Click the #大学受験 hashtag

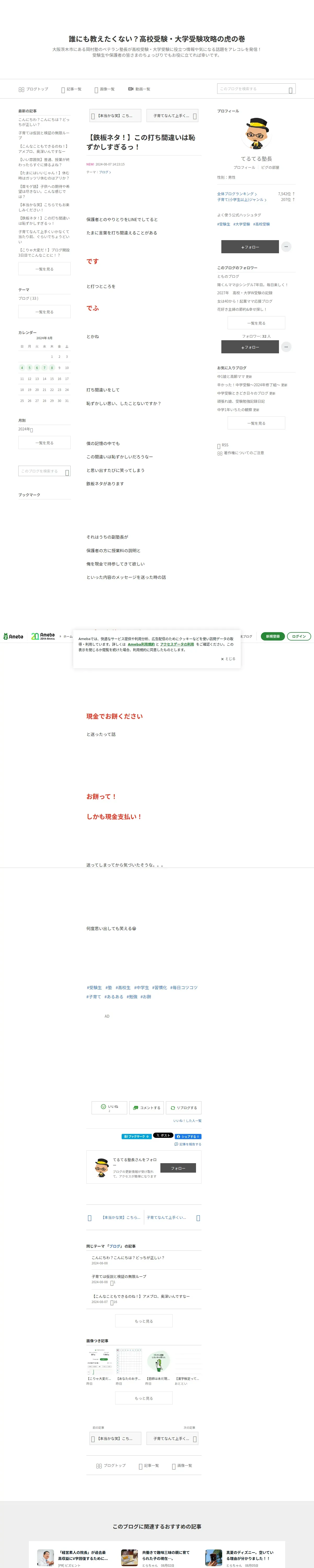(x=242, y=224)
